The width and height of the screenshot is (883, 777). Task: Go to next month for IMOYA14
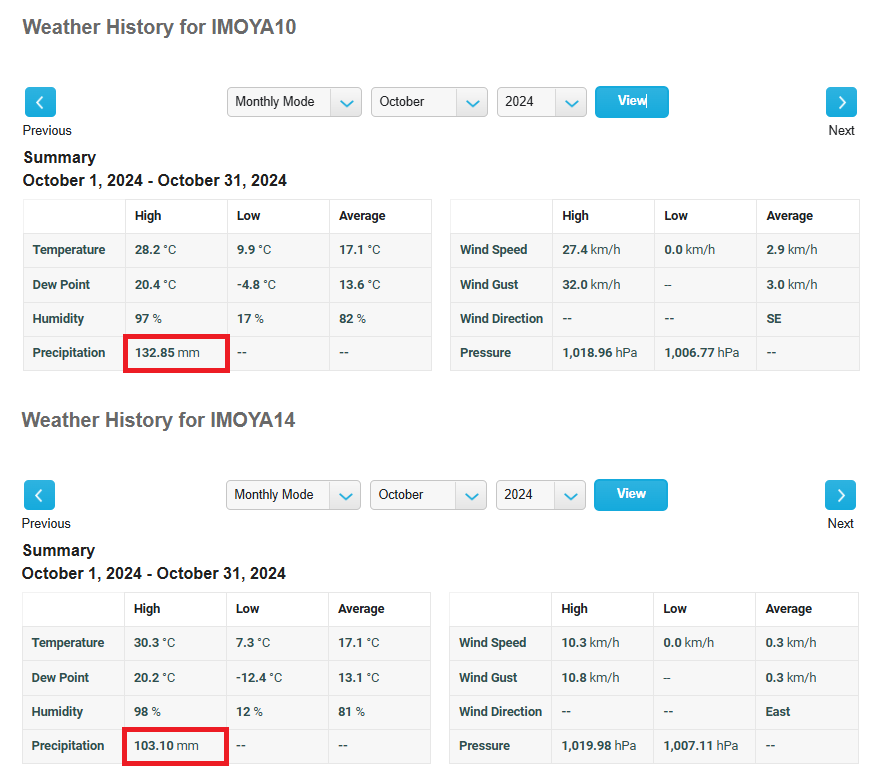point(840,495)
